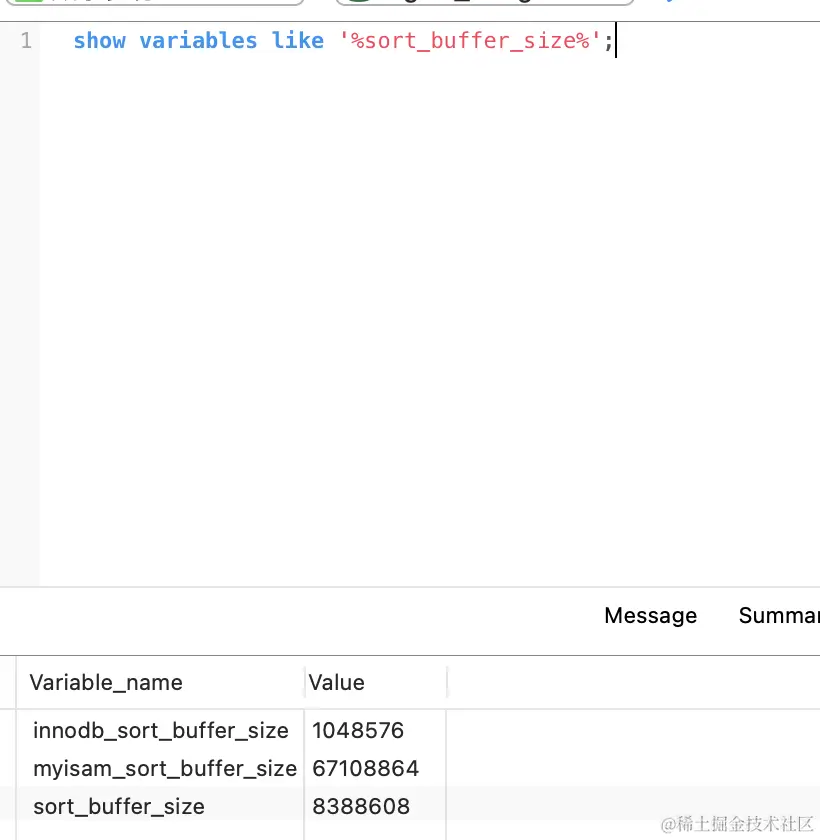Image resolution: width=820 pixels, height=840 pixels.
Task: Click the value 67108864
Action: pyautogui.click(x=365, y=769)
